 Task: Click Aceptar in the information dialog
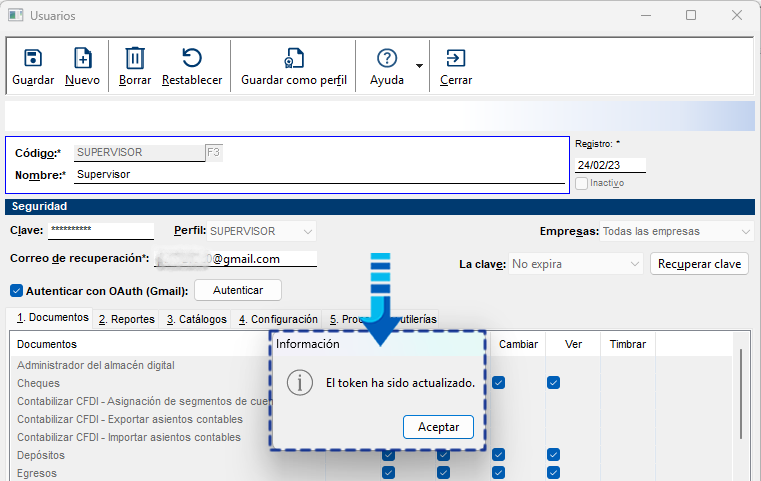(438, 427)
